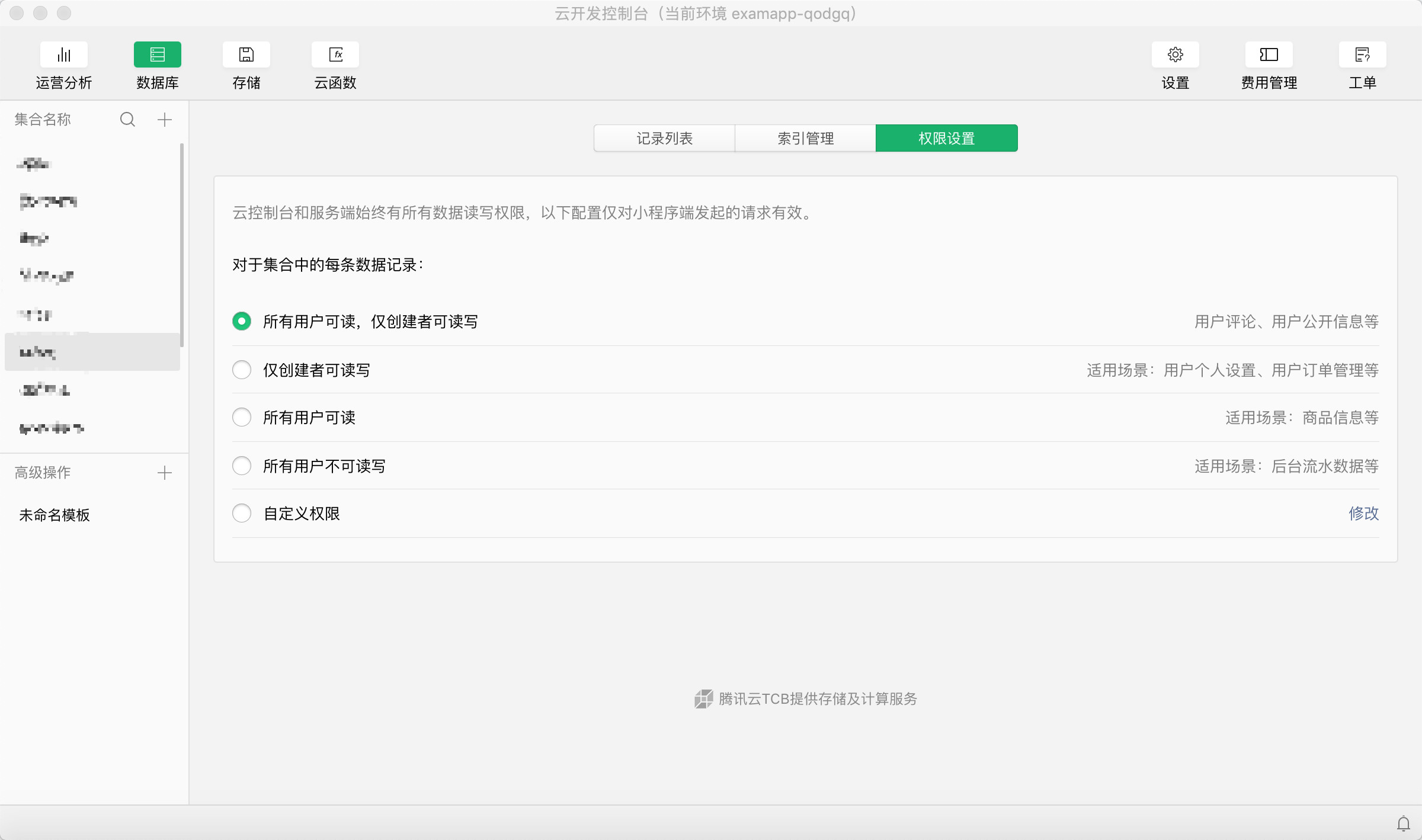Open the 未命名模板 template item
Image resolution: width=1422 pixels, height=840 pixels.
pyautogui.click(x=55, y=515)
